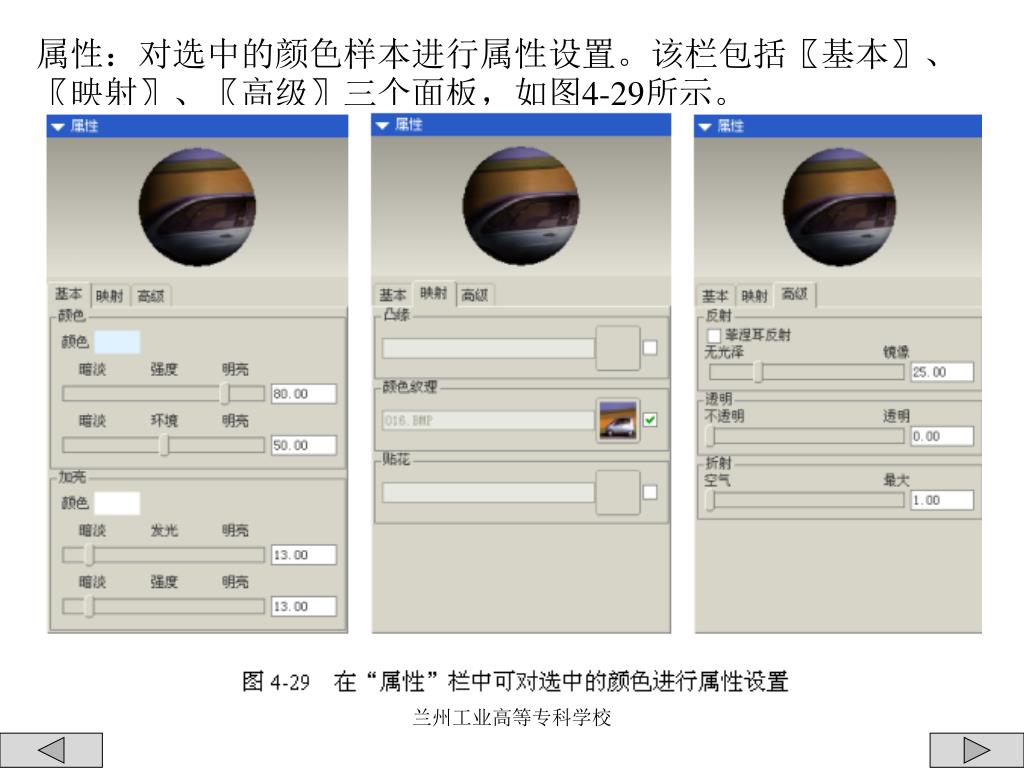This screenshot has width=1024, height=768.
Task: Collapse the middle 属性 panel header triangle
Action: 382,125
